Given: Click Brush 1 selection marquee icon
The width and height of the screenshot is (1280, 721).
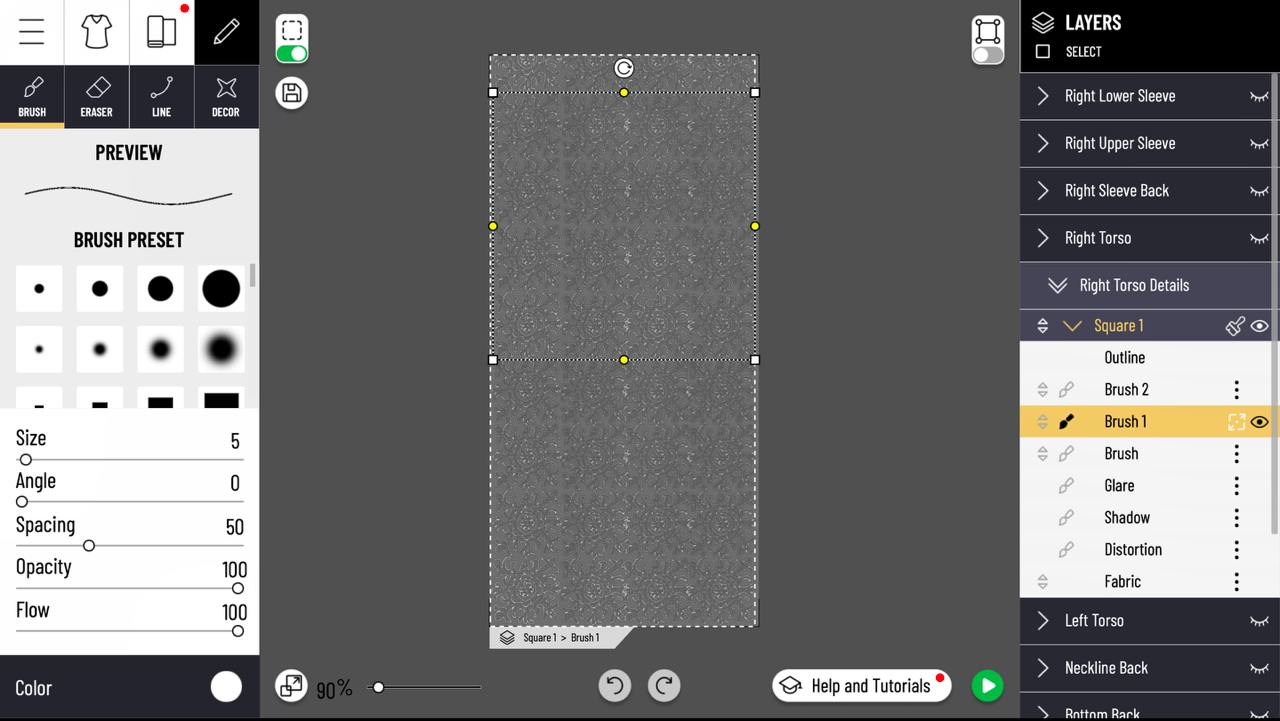Looking at the screenshot, I should pos(1236,422).
